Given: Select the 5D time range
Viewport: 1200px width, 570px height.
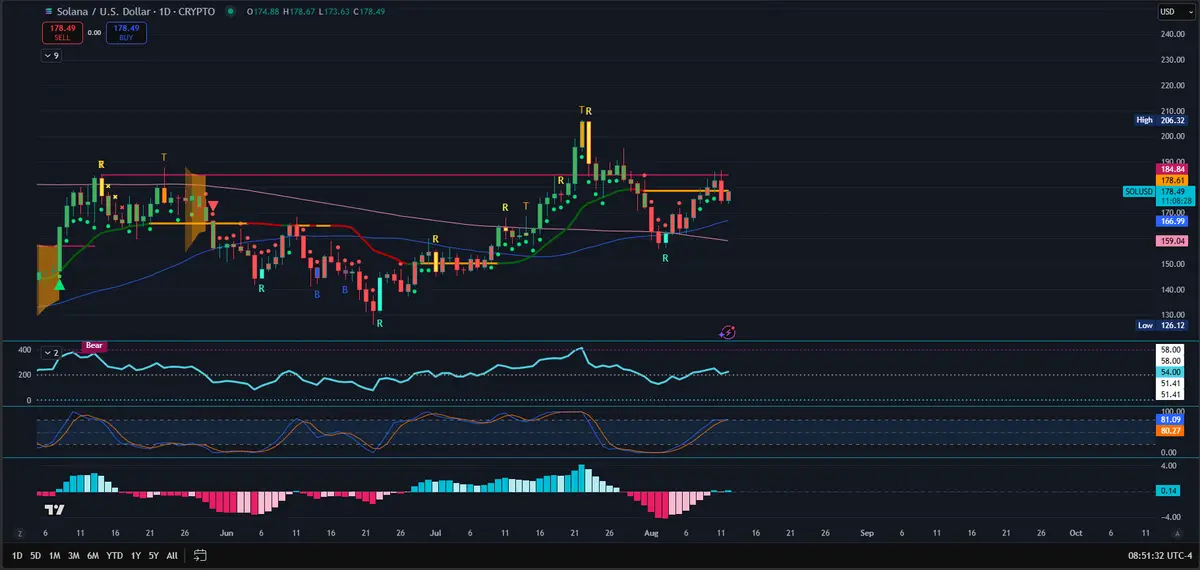Looking at the screenshot, I should [x=36, y=554].
